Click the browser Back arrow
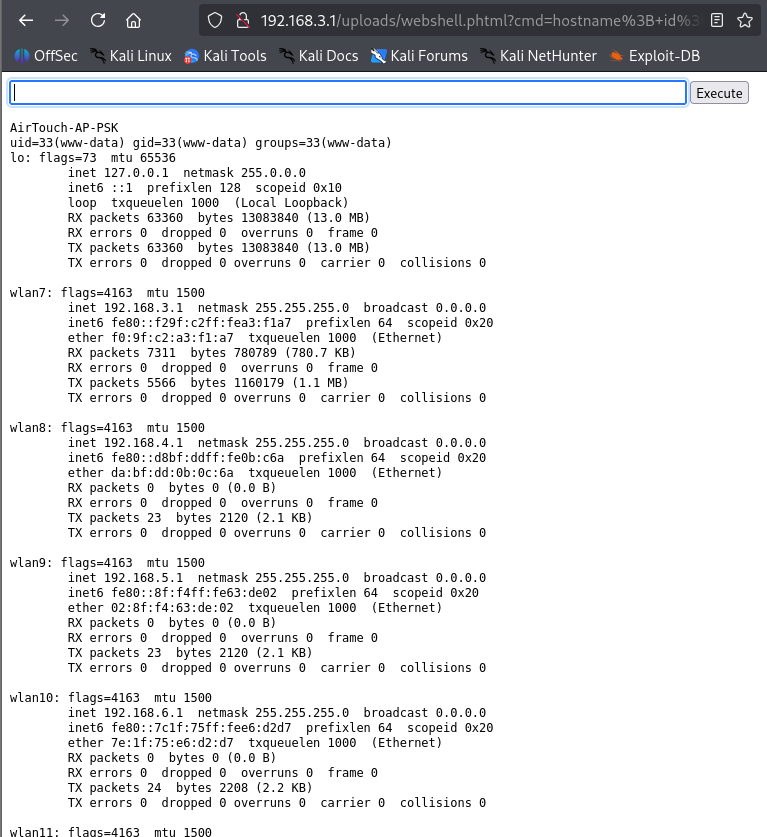The height and width of the screenshot is (837, 767). pos(26,20)
